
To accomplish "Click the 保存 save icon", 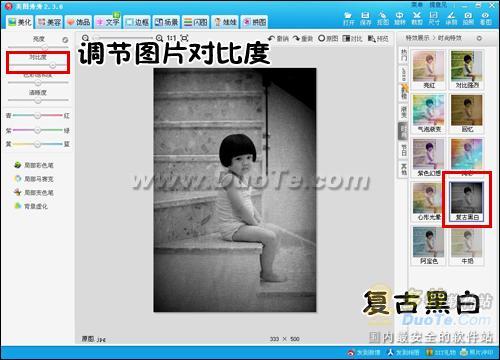I will coord(365,19).
